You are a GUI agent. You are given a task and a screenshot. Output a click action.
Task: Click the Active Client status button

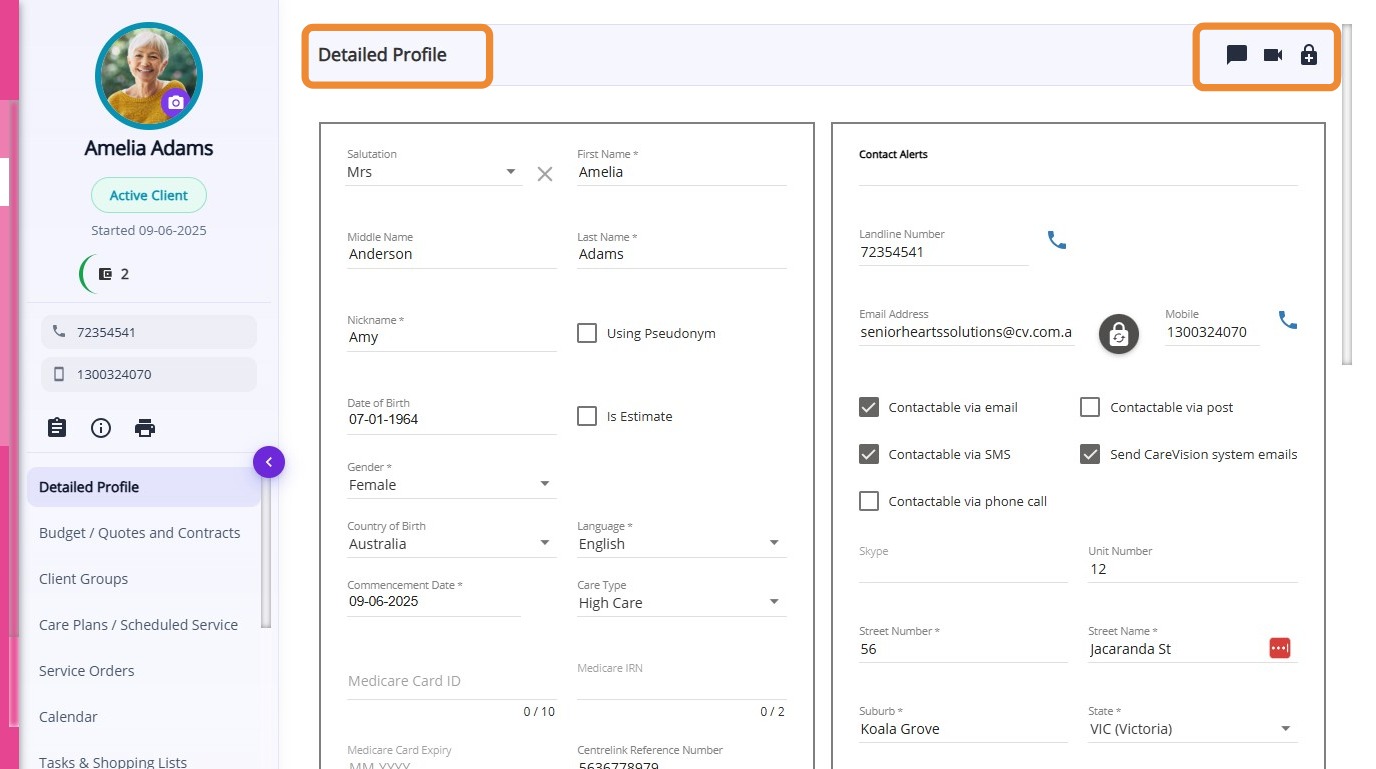(x=149, y=195)
